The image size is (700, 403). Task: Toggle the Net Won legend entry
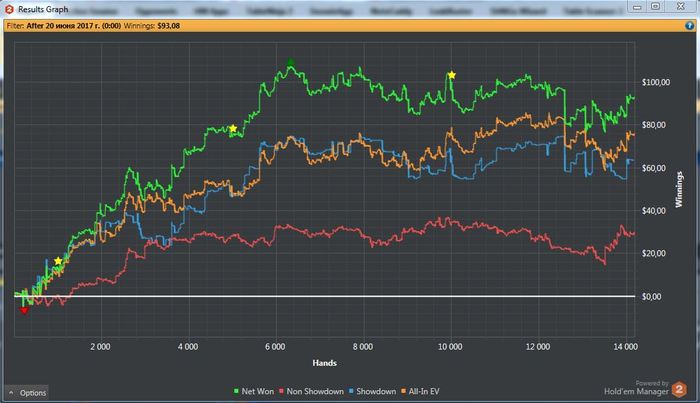[254, 391]
